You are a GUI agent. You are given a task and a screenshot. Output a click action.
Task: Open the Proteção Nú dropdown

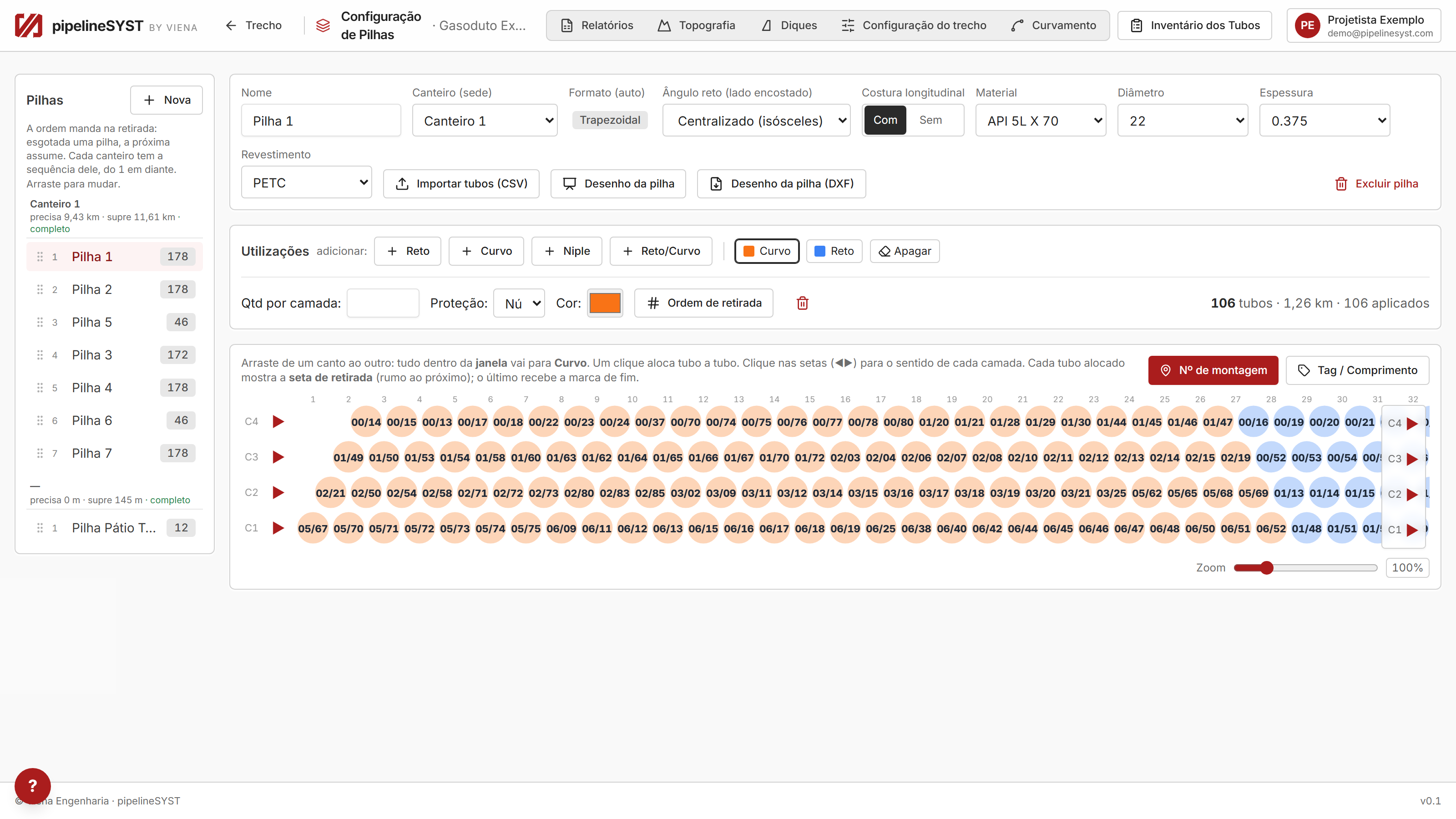click(x=519, y=303)
